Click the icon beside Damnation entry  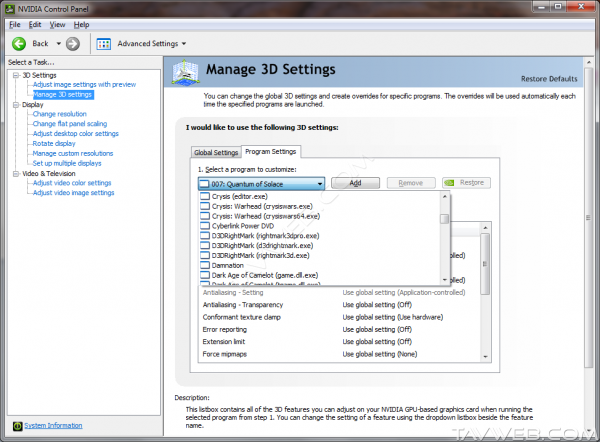205,265
